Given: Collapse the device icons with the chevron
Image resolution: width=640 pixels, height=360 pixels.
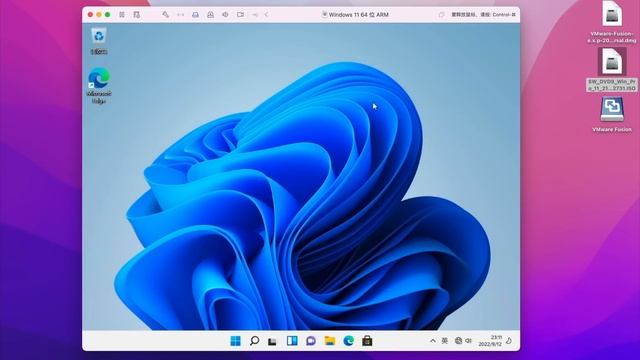Looking at the screenshot, I should [x=266, y=15].
